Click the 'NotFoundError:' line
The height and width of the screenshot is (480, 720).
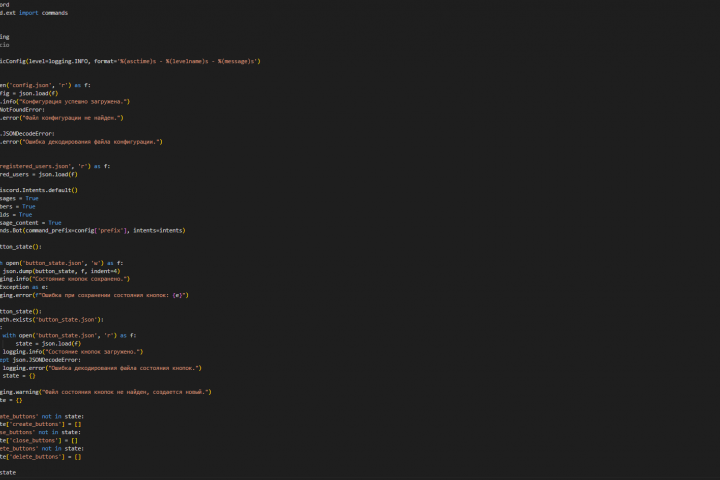click(22, 110)
